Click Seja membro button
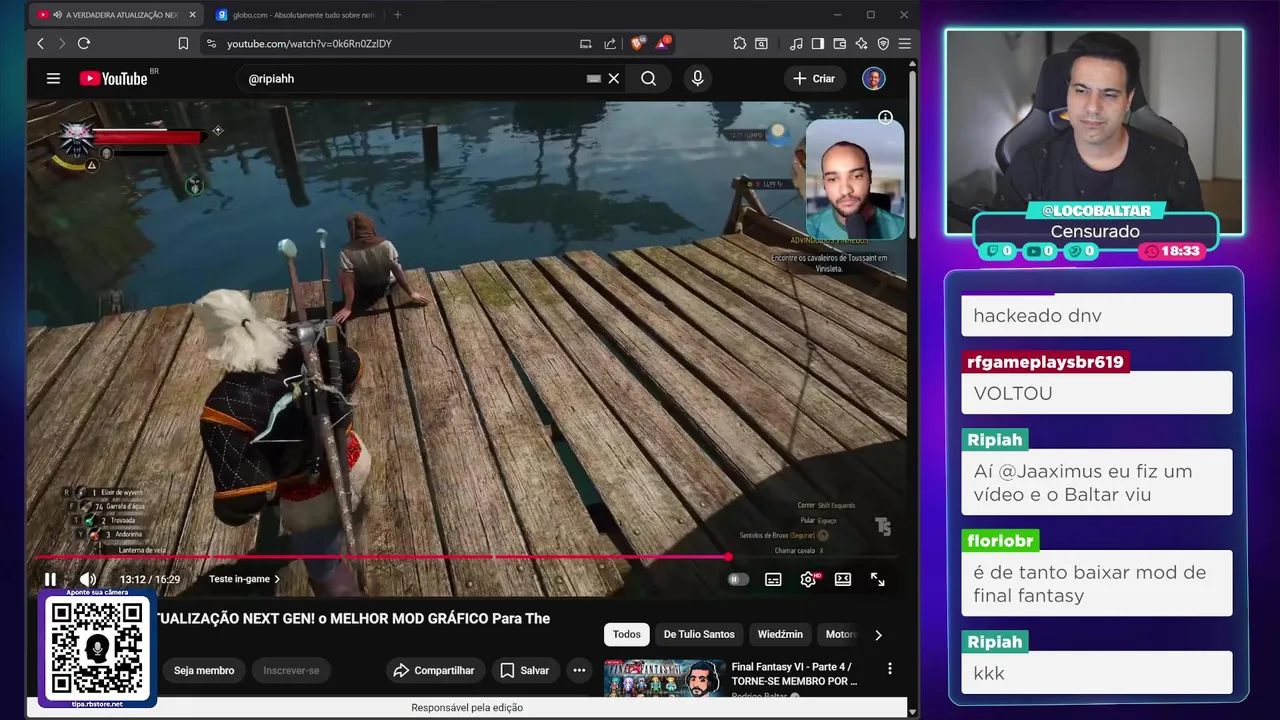 [x=204, y=670]
